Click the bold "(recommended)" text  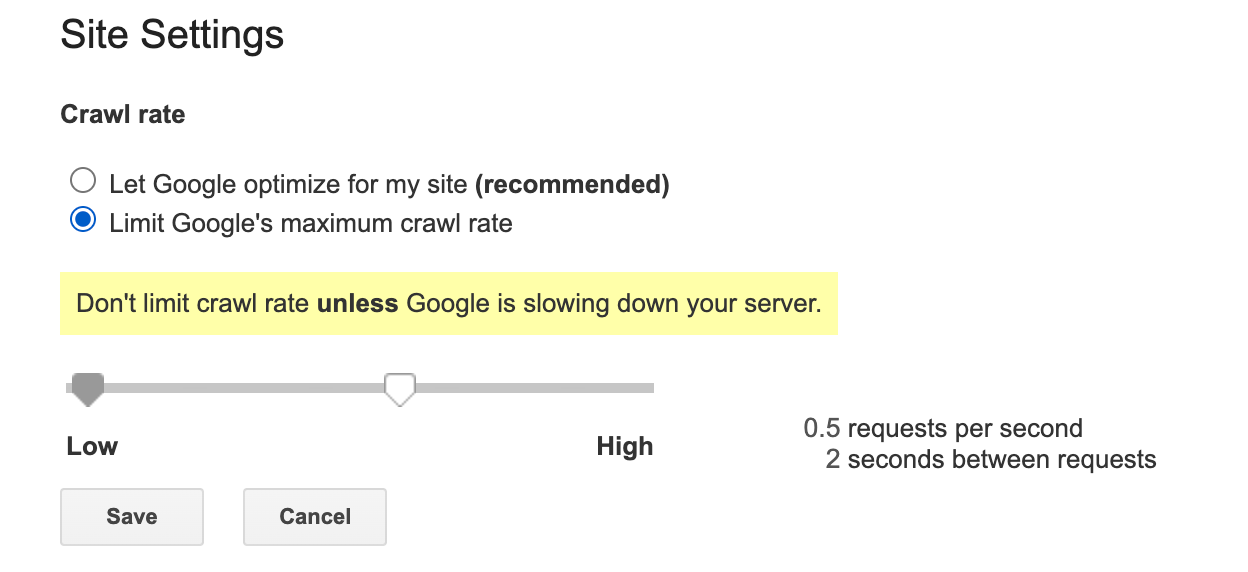coord(571,184)
